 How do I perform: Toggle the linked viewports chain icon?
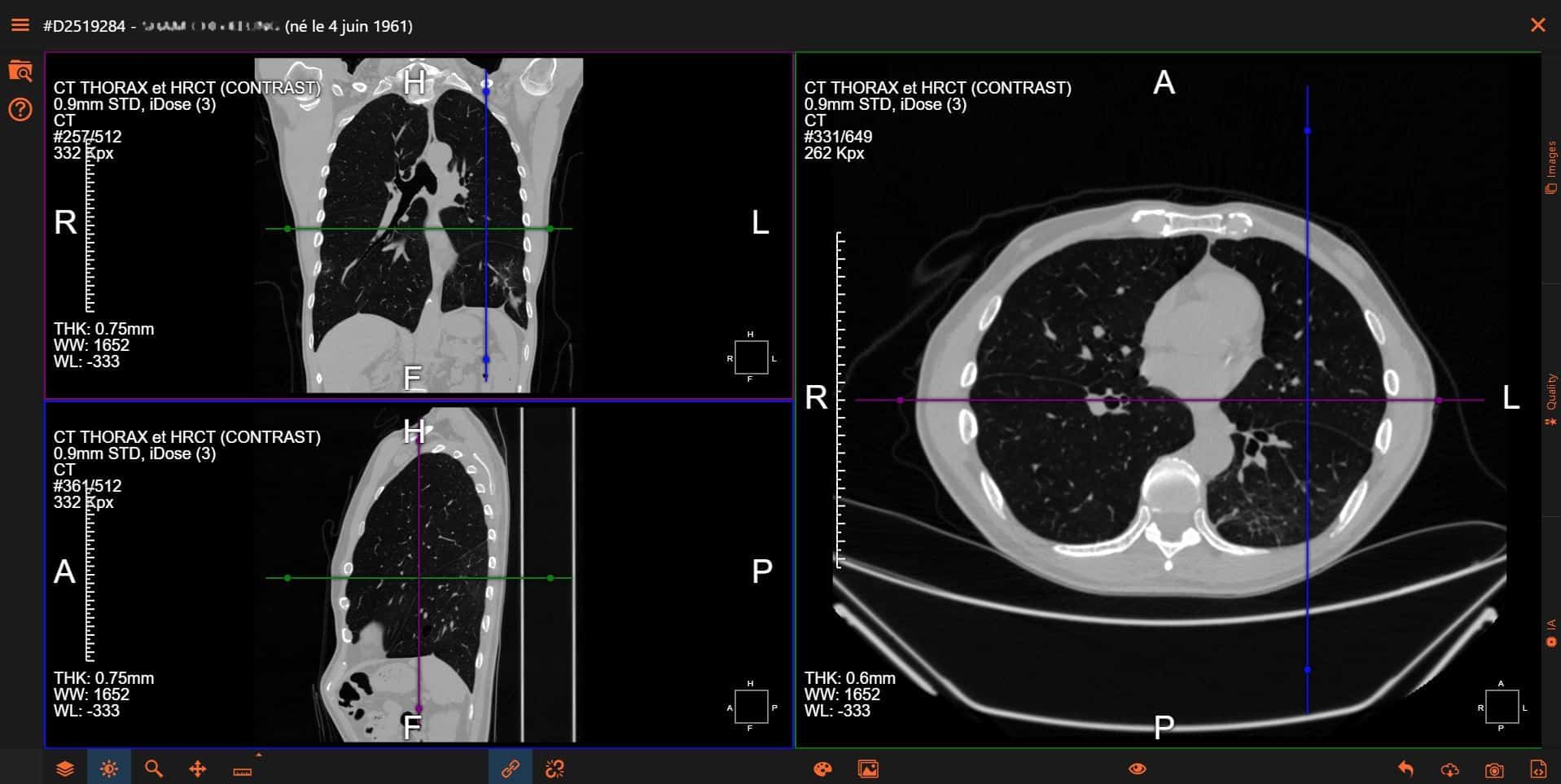[511, 768]
